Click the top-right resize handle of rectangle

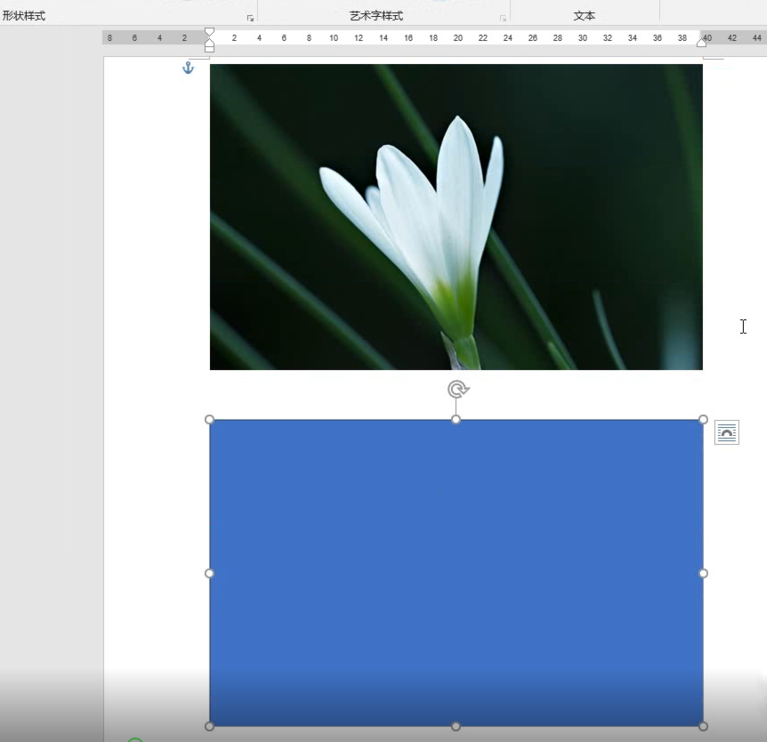click(703, 420)
